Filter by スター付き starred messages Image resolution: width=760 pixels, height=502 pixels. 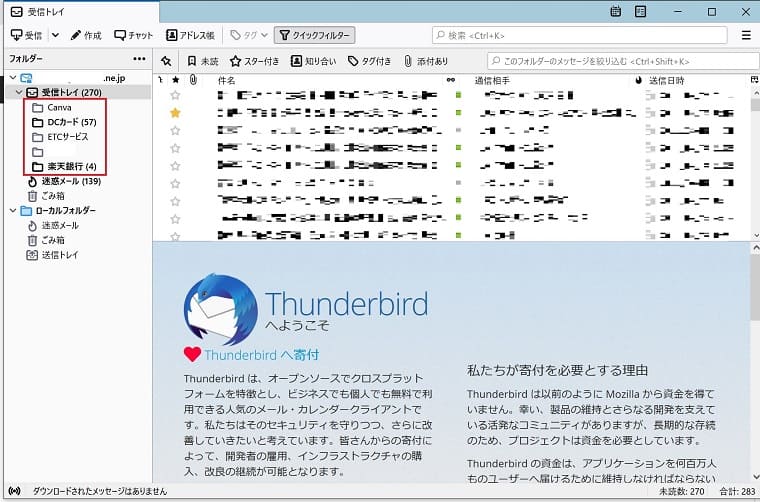click(x=254, y=61)
